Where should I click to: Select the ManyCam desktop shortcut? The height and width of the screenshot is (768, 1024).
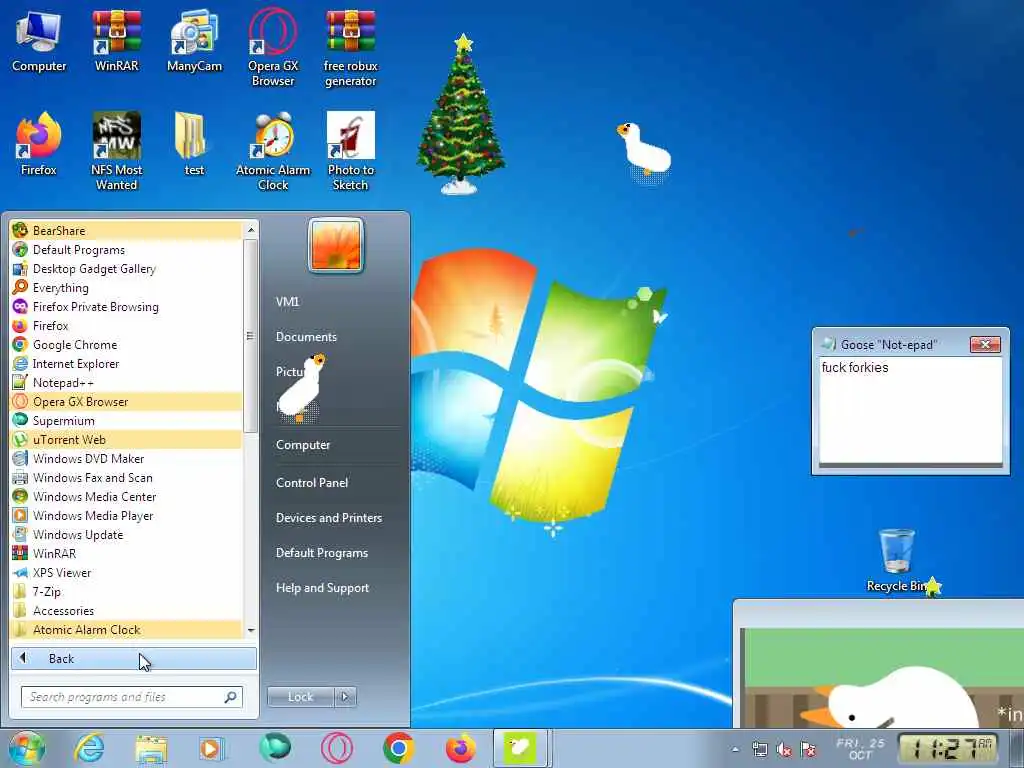pyautogui.click(x=194, y=41)
